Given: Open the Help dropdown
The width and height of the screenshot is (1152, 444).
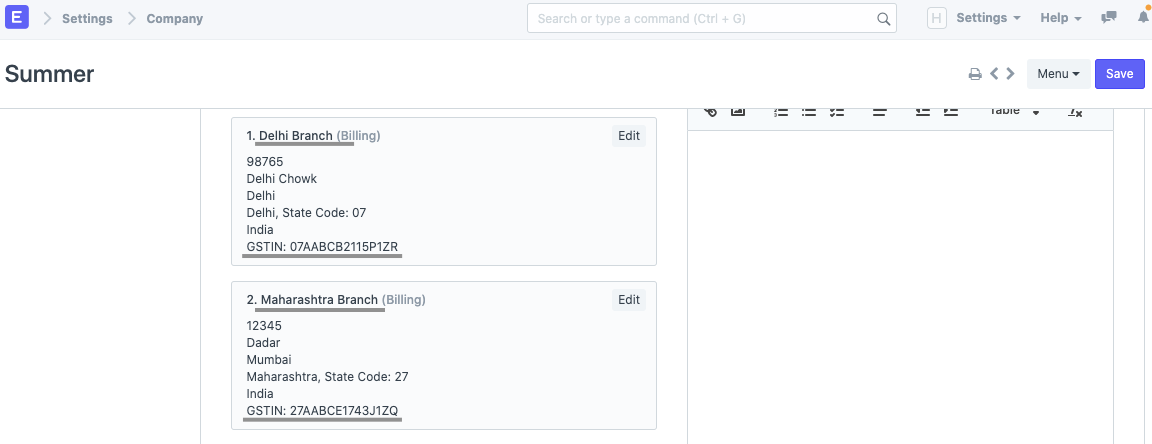Looking at the screenshot, I should point(1061,18).
